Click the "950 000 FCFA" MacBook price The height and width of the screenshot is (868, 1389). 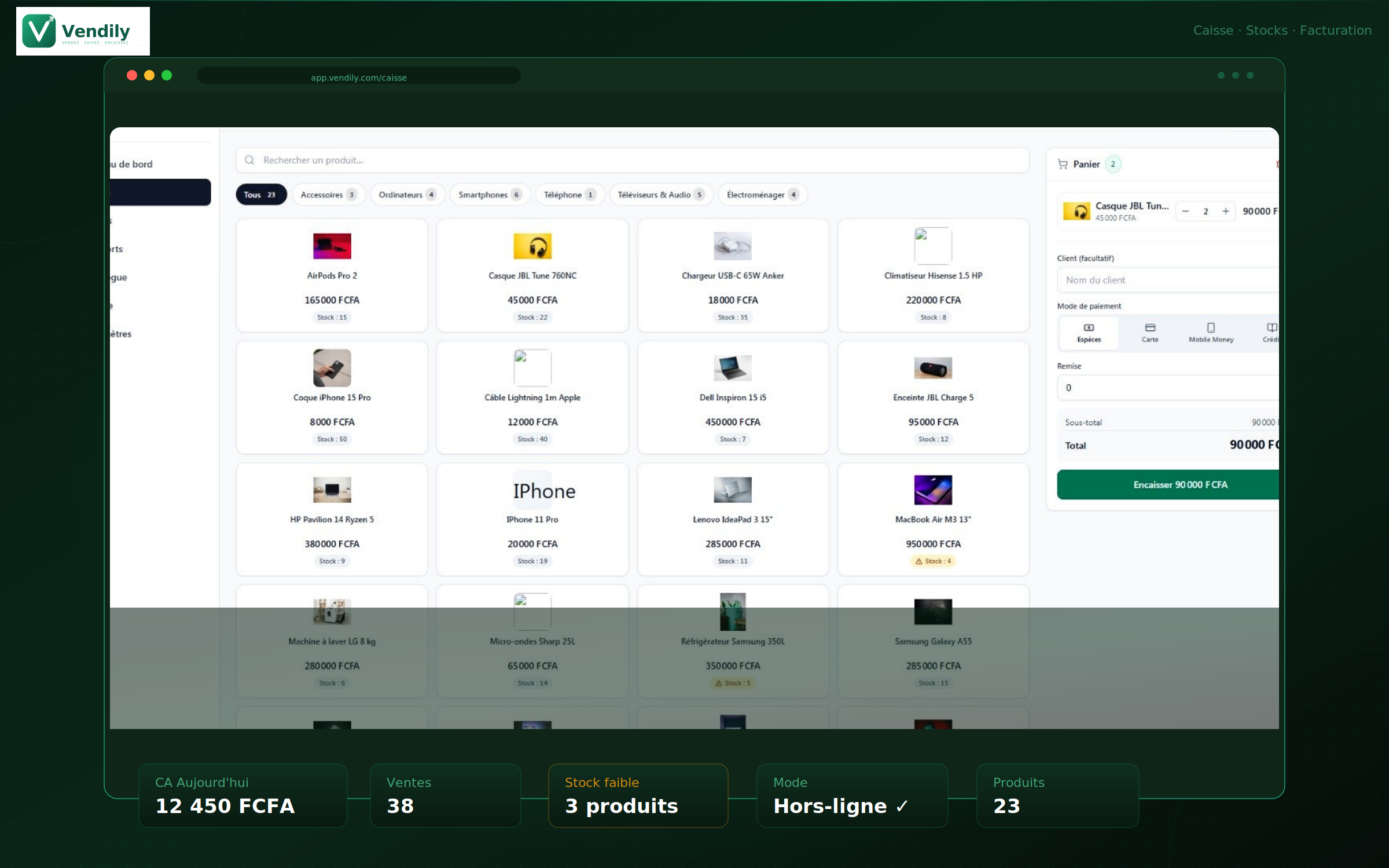point(933,544)
